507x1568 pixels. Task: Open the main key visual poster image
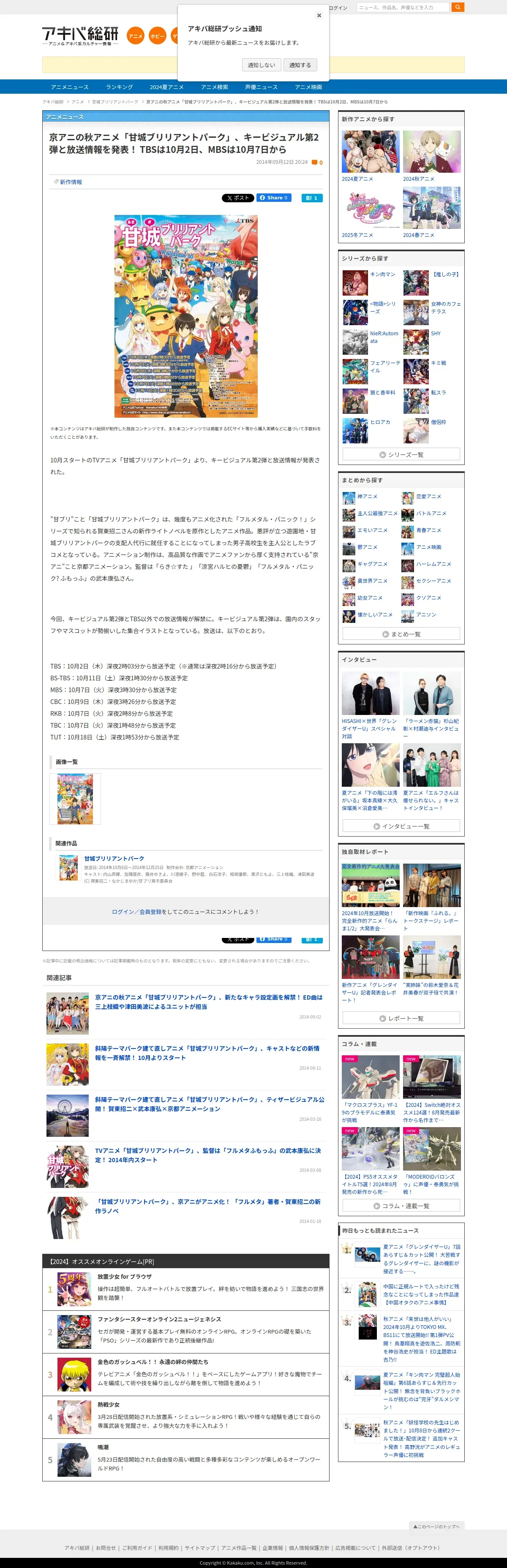(185, 316)
